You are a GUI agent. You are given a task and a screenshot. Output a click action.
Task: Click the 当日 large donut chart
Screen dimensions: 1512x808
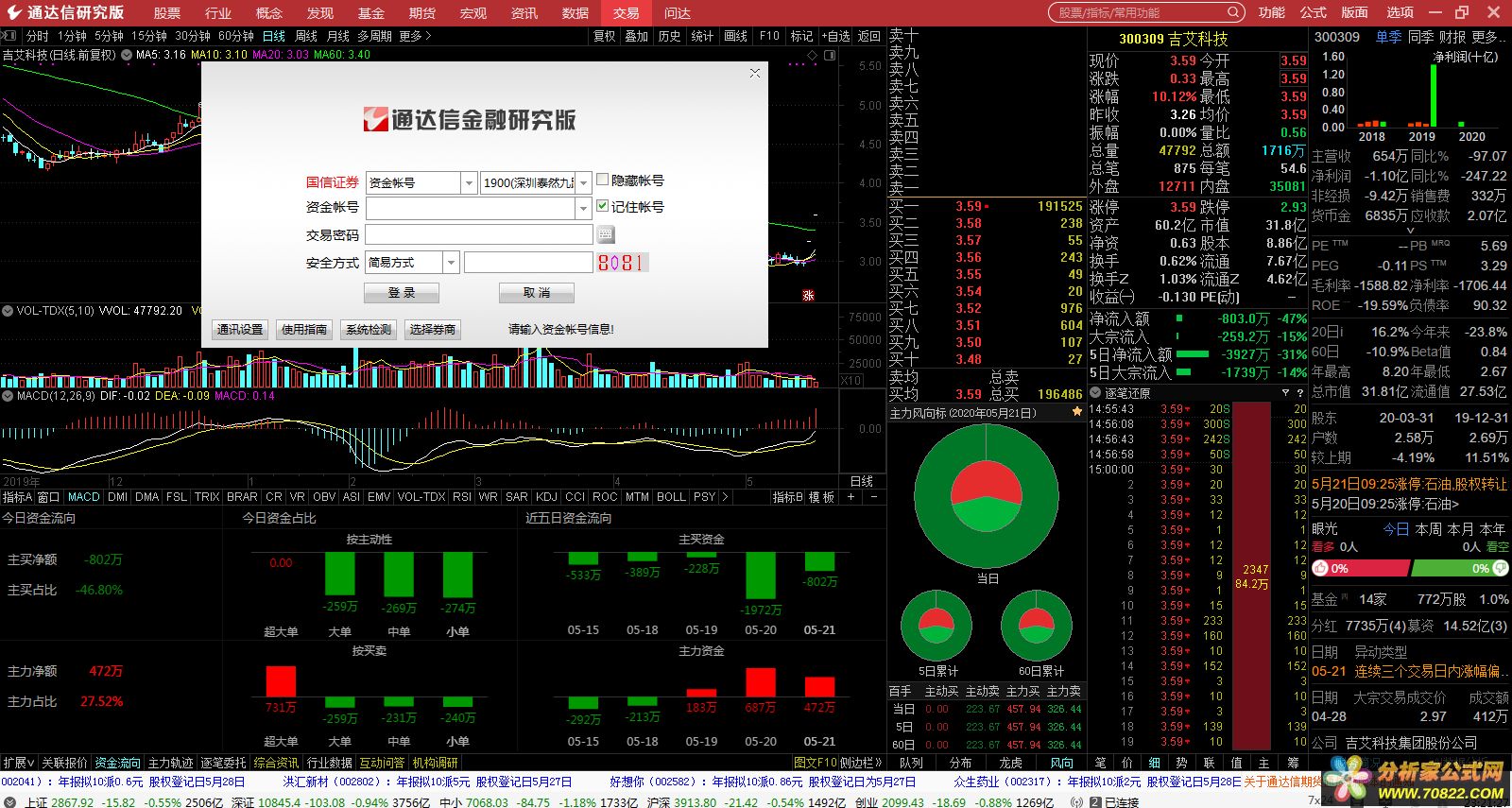click(x=986, y=496)
